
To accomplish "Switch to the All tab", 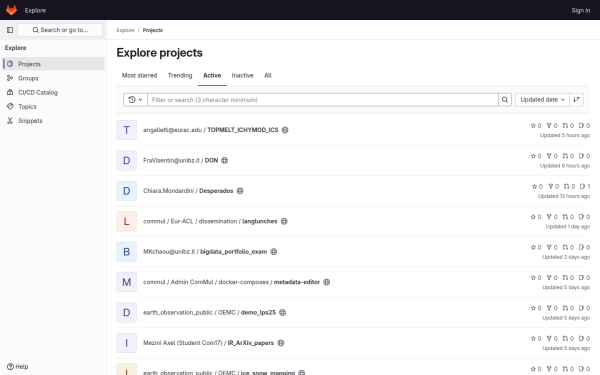I will click(x=268, y=75).
